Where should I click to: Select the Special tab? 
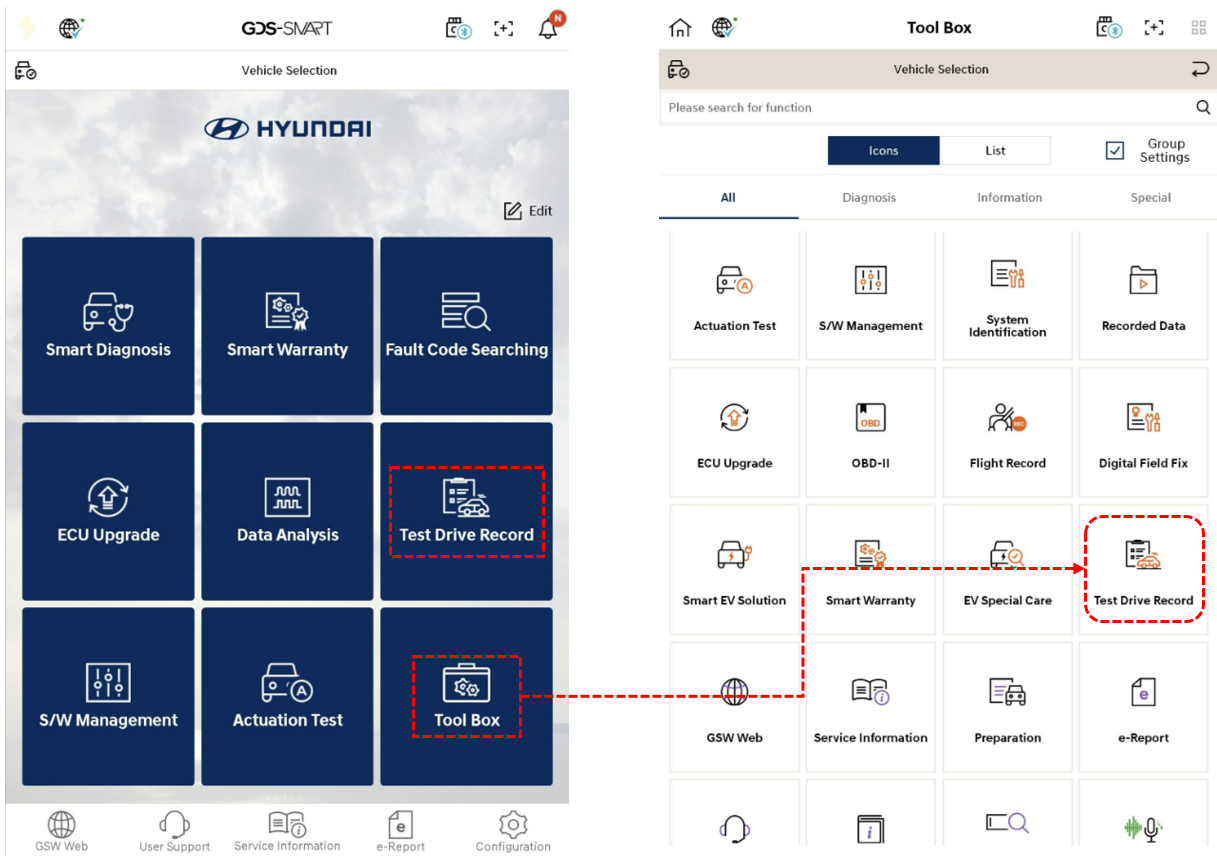(1151, 198)
